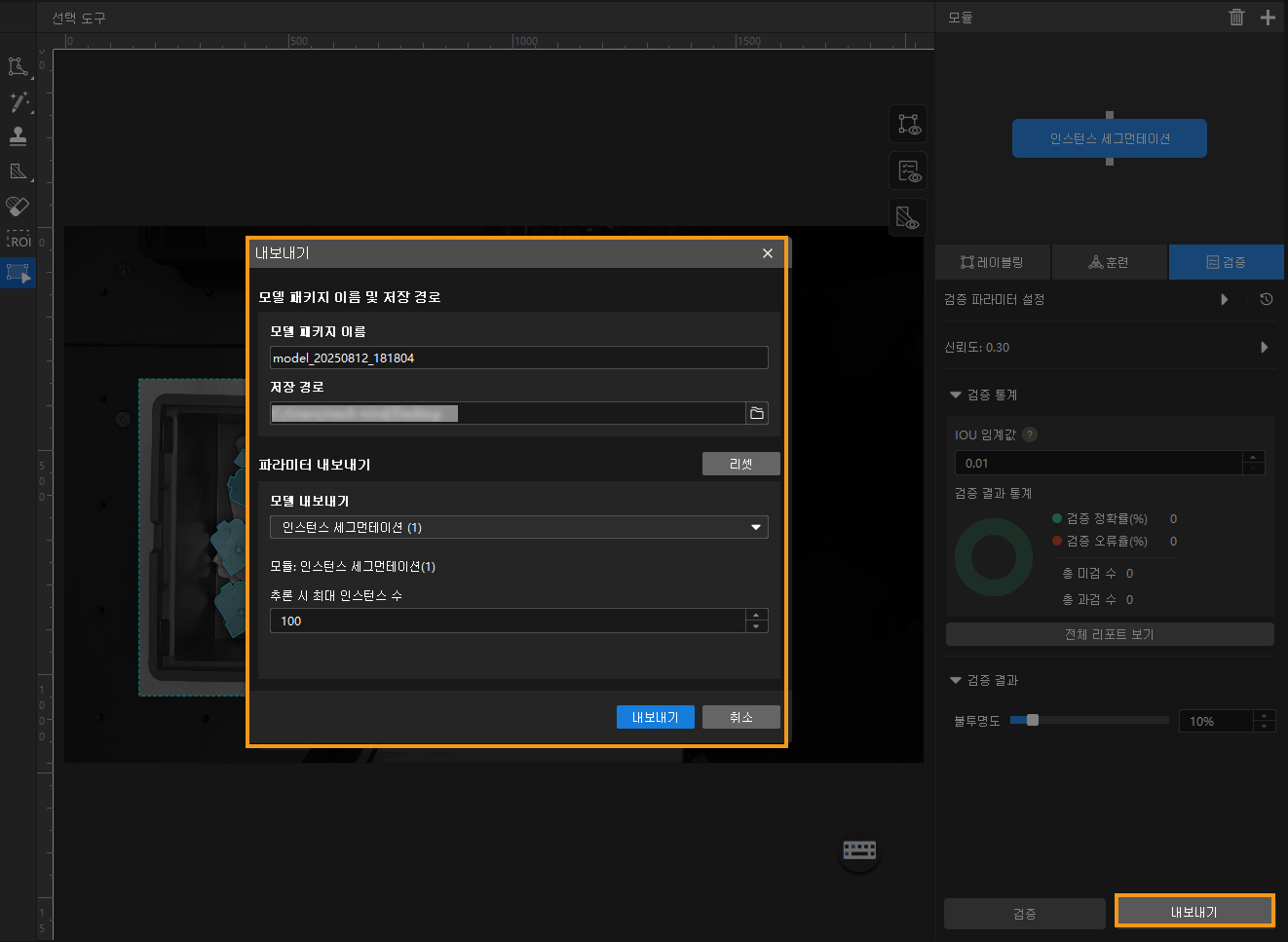
Task: Increase 추론 시 최대 인스턴스 수 with up arrow
Action: 757,615
